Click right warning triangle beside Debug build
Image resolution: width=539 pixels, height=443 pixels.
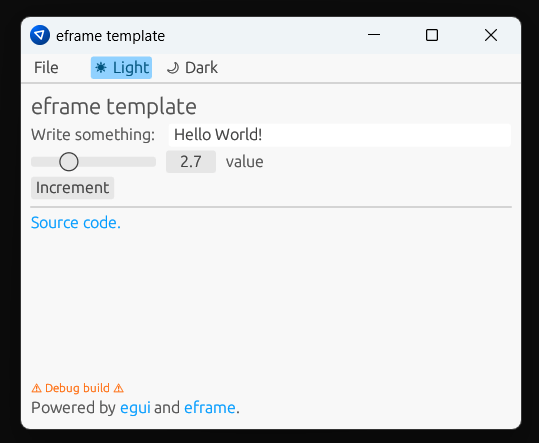click(119, 388)
